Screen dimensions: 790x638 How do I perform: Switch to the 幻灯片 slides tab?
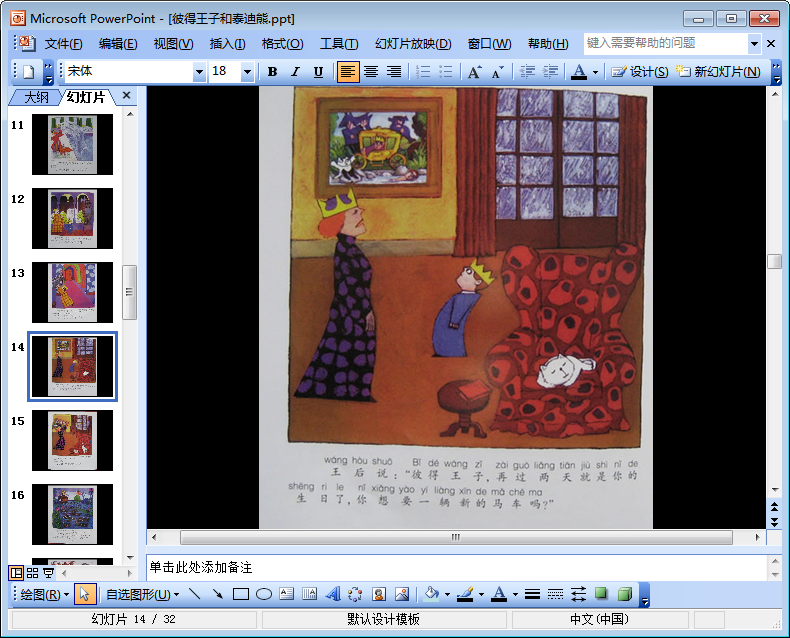click(86, 97)
